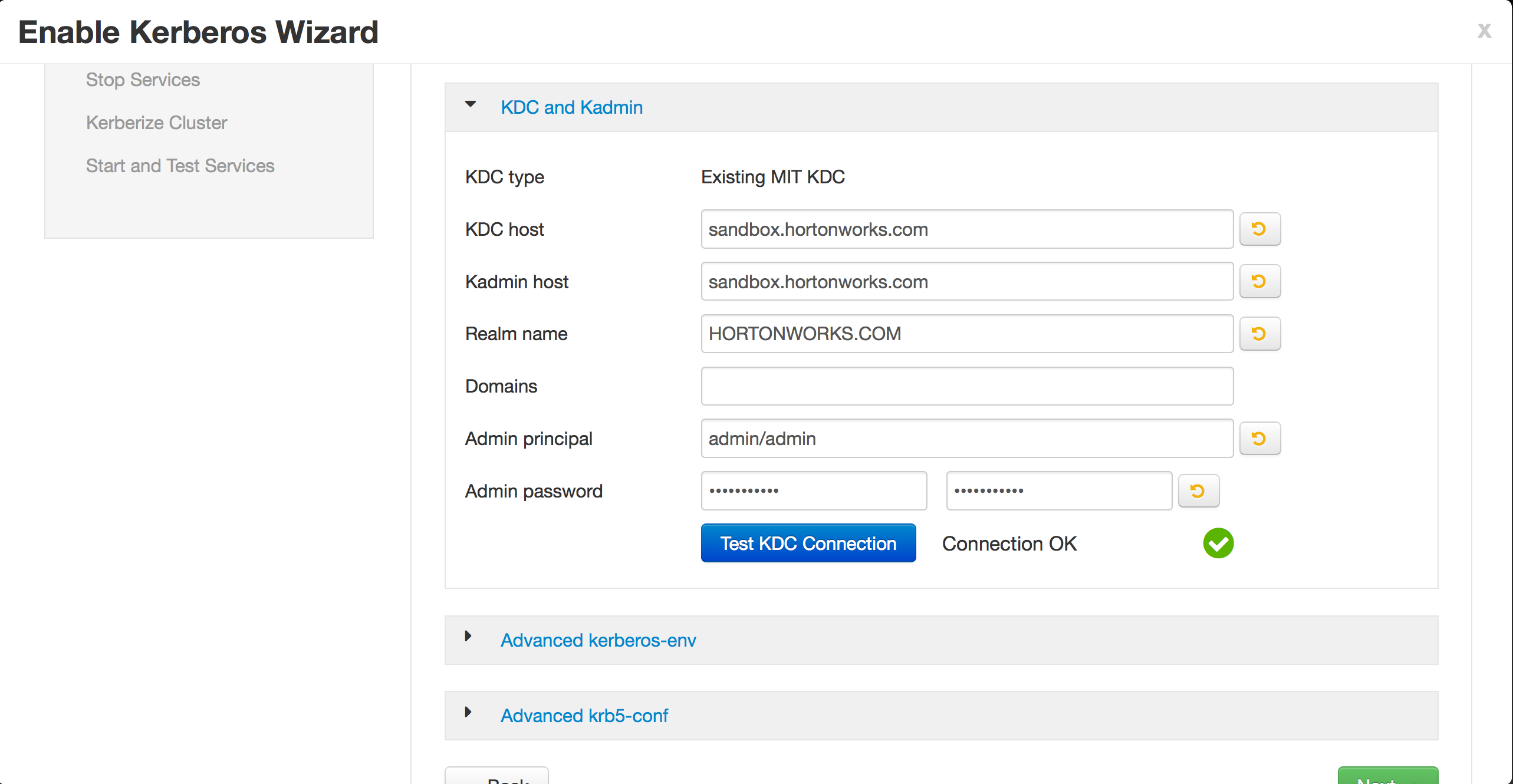
Task: Undo Admin principal field changes
Action: (1259, 439)
